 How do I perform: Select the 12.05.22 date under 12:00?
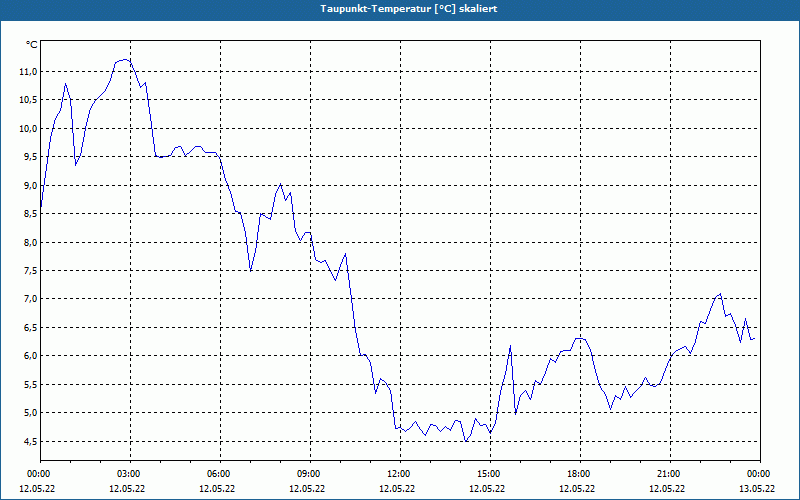tap(397, 488)
